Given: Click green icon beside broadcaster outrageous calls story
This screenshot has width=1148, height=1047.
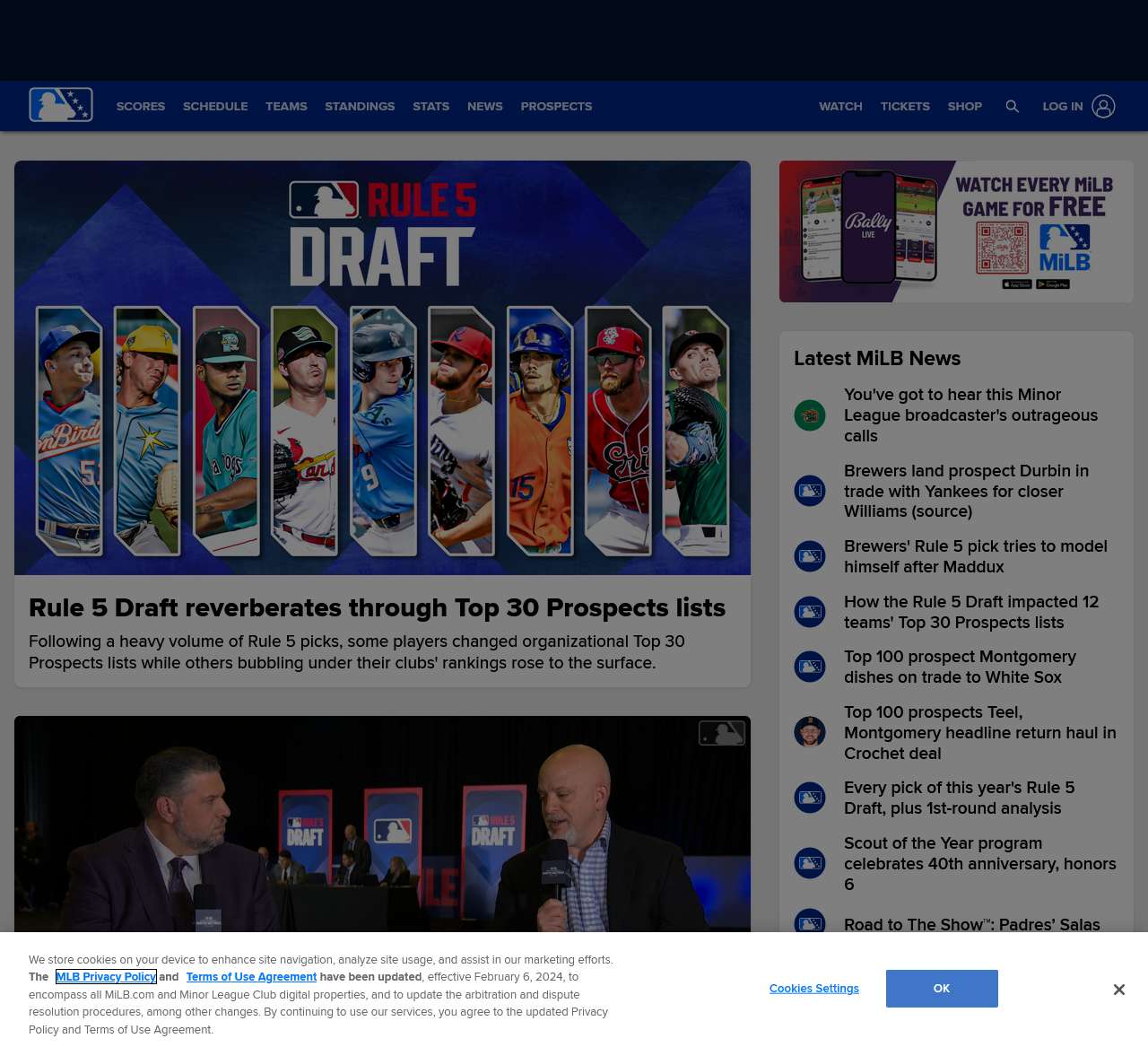Looking at the screenshot, I should point(810,415).
